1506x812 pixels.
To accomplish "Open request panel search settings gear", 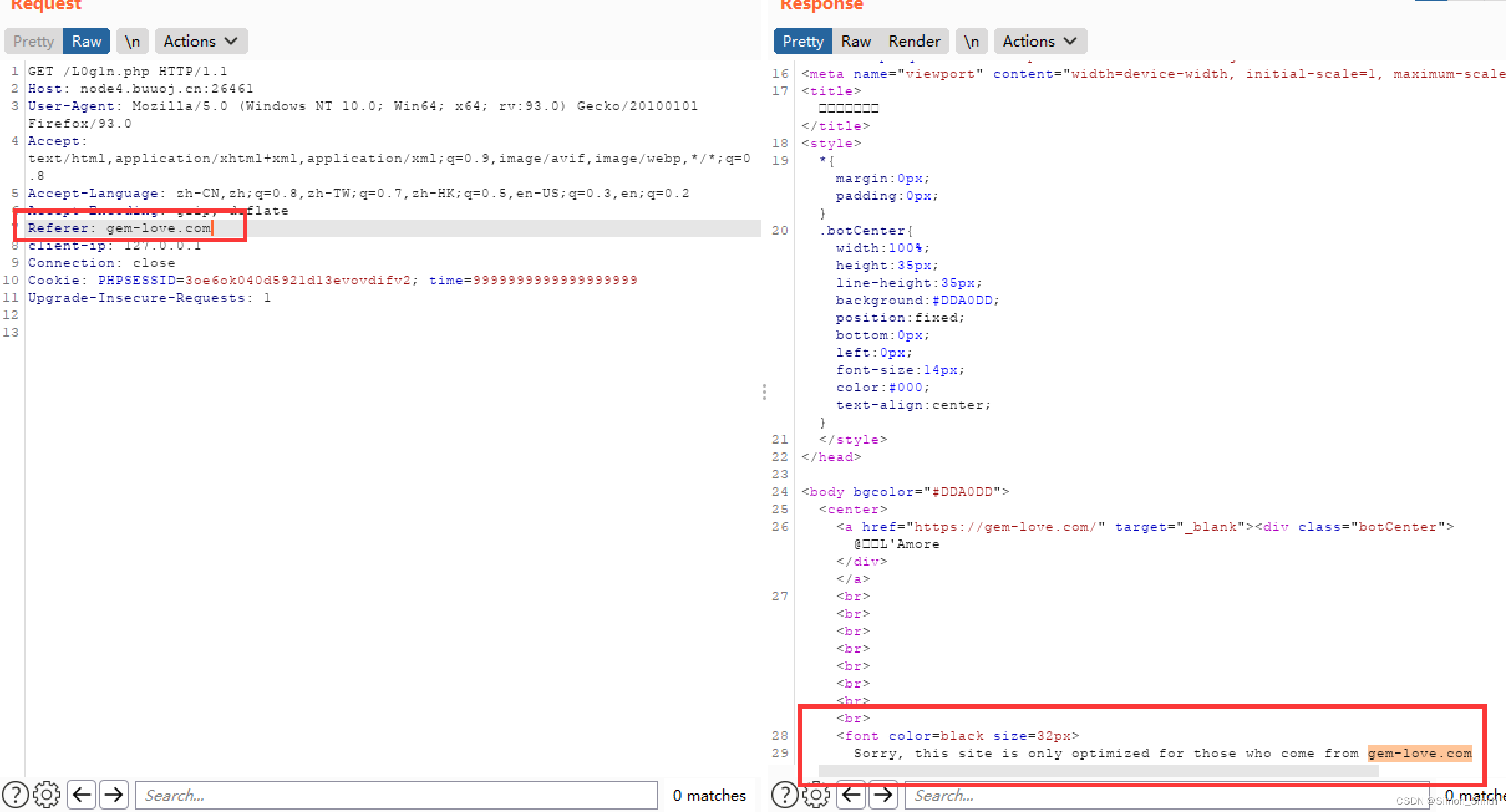I will point(47,795).
